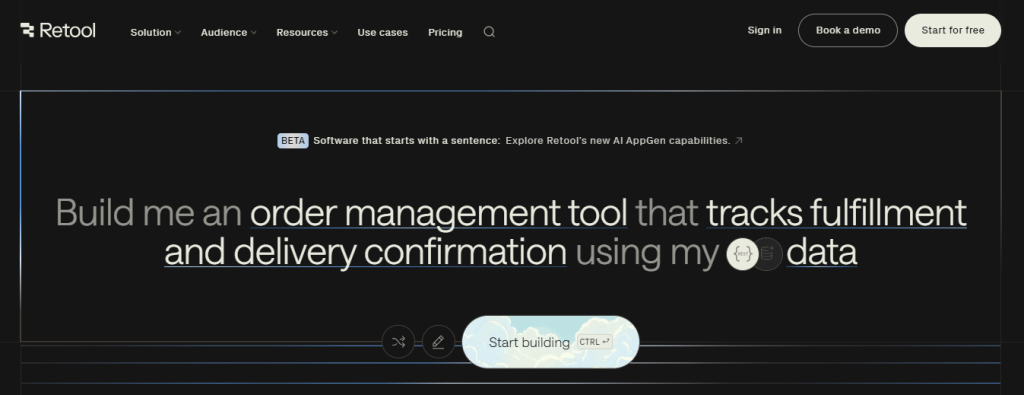The width and height of the screenshot is (1024, 395).
Task: Click 'Software that starts with a sentence:' text
Action: pos(407,140)
